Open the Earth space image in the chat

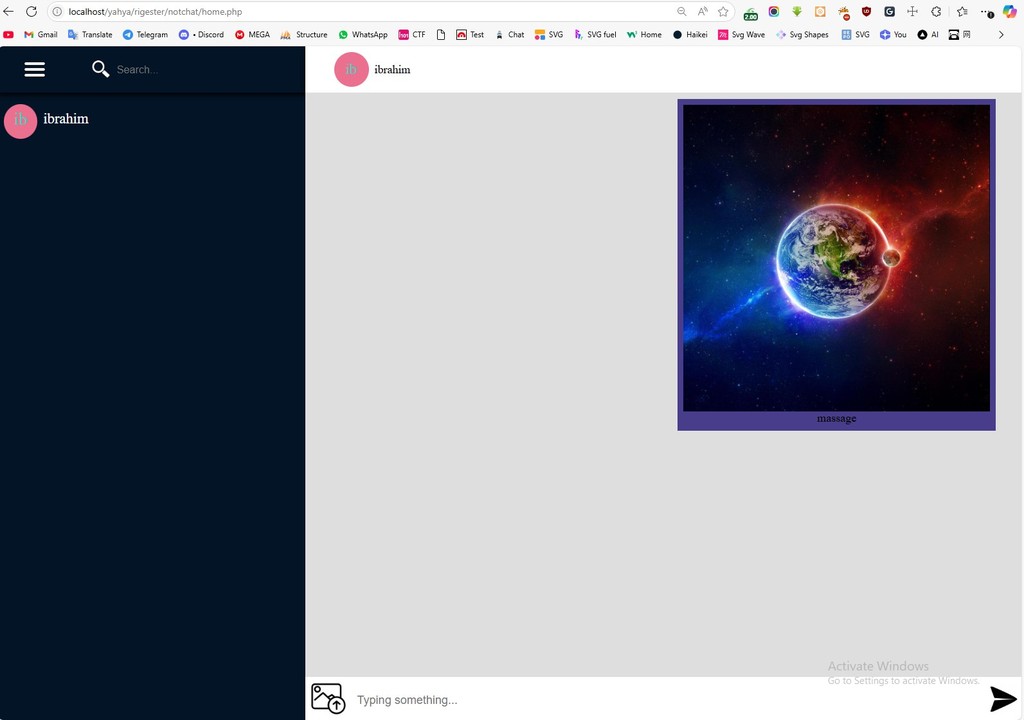pyautogui.click(x=836, y=258)
